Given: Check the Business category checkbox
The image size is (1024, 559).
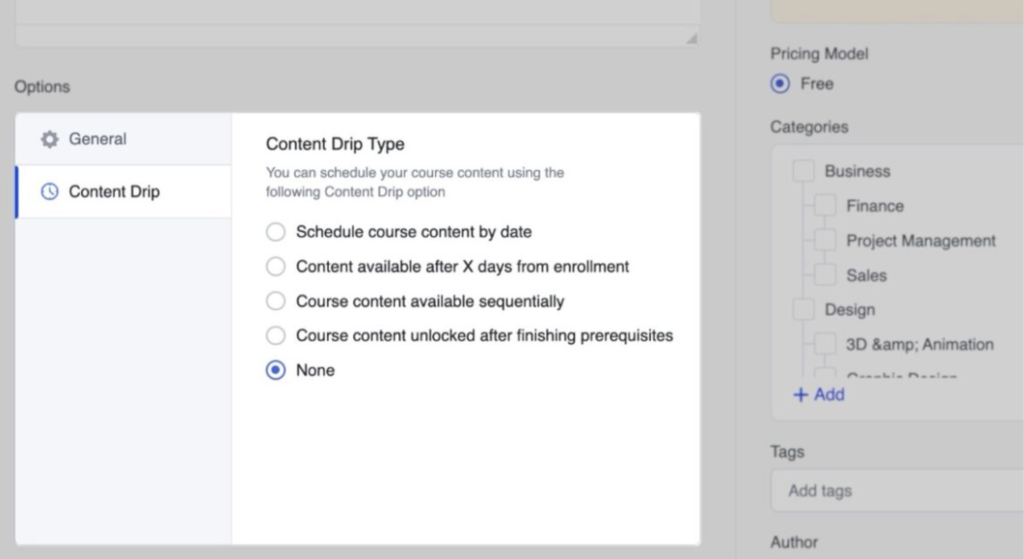Looking at the screenshot, I should click(x=803, y=171).
